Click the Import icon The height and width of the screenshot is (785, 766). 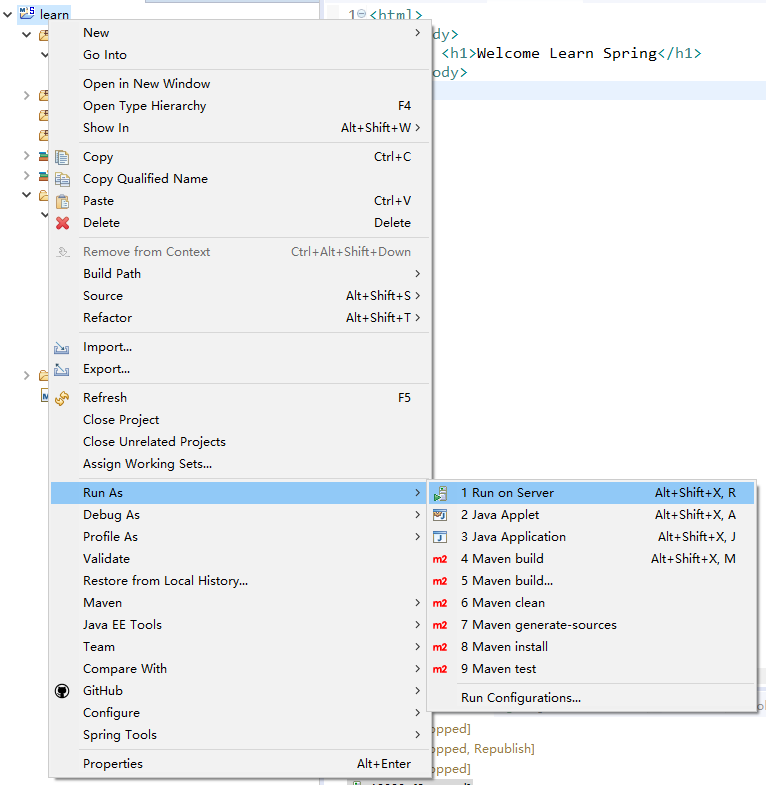63,347
